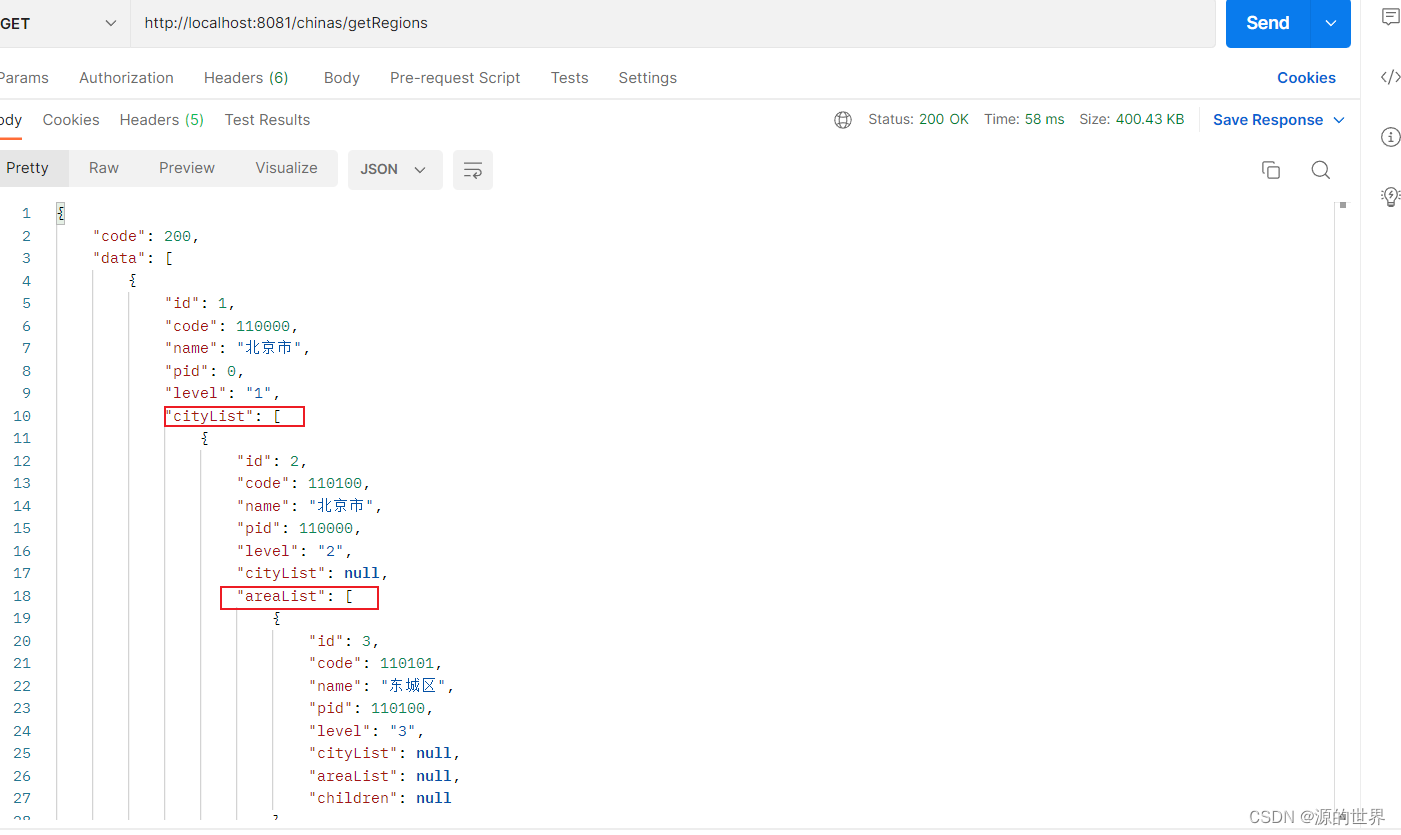The height and width of the screenshot is (835, 1401).
Task: Click the "pid": 110100 line
Action: point(371,708)
